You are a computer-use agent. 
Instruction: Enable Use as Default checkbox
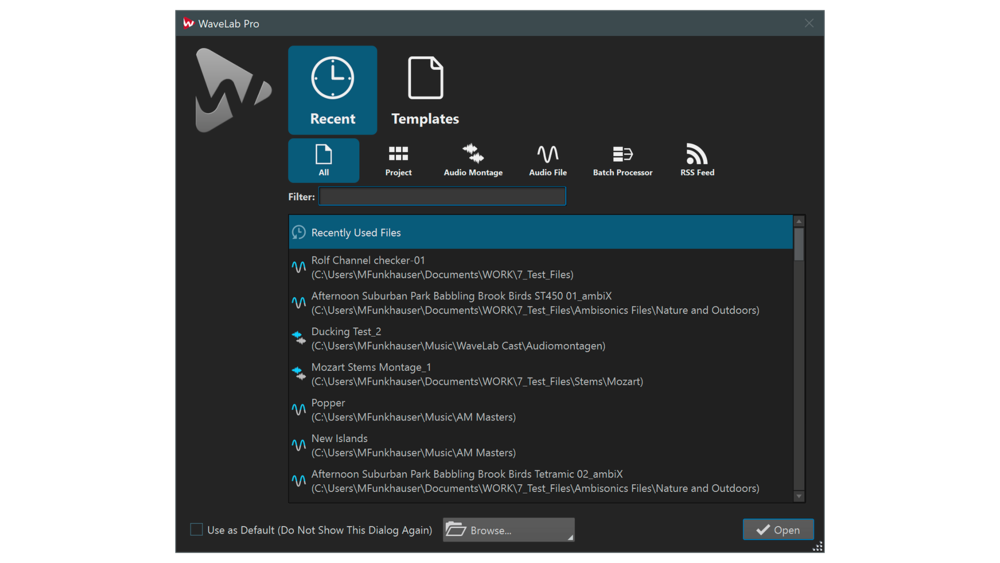point(197,530)
